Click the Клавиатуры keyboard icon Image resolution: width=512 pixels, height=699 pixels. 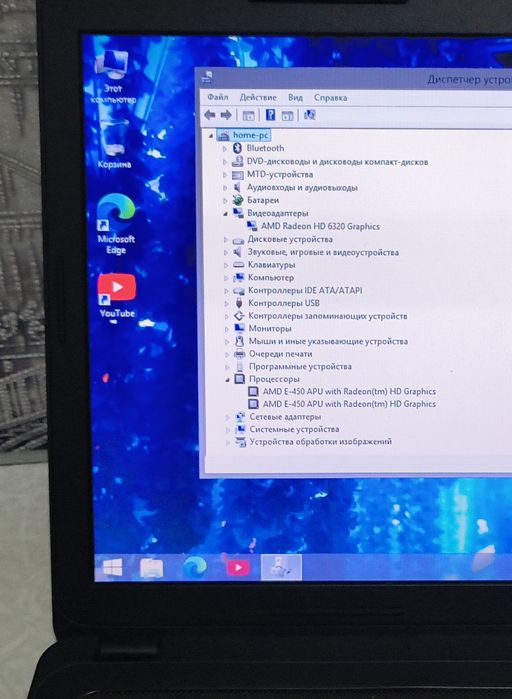click(239, 265)
